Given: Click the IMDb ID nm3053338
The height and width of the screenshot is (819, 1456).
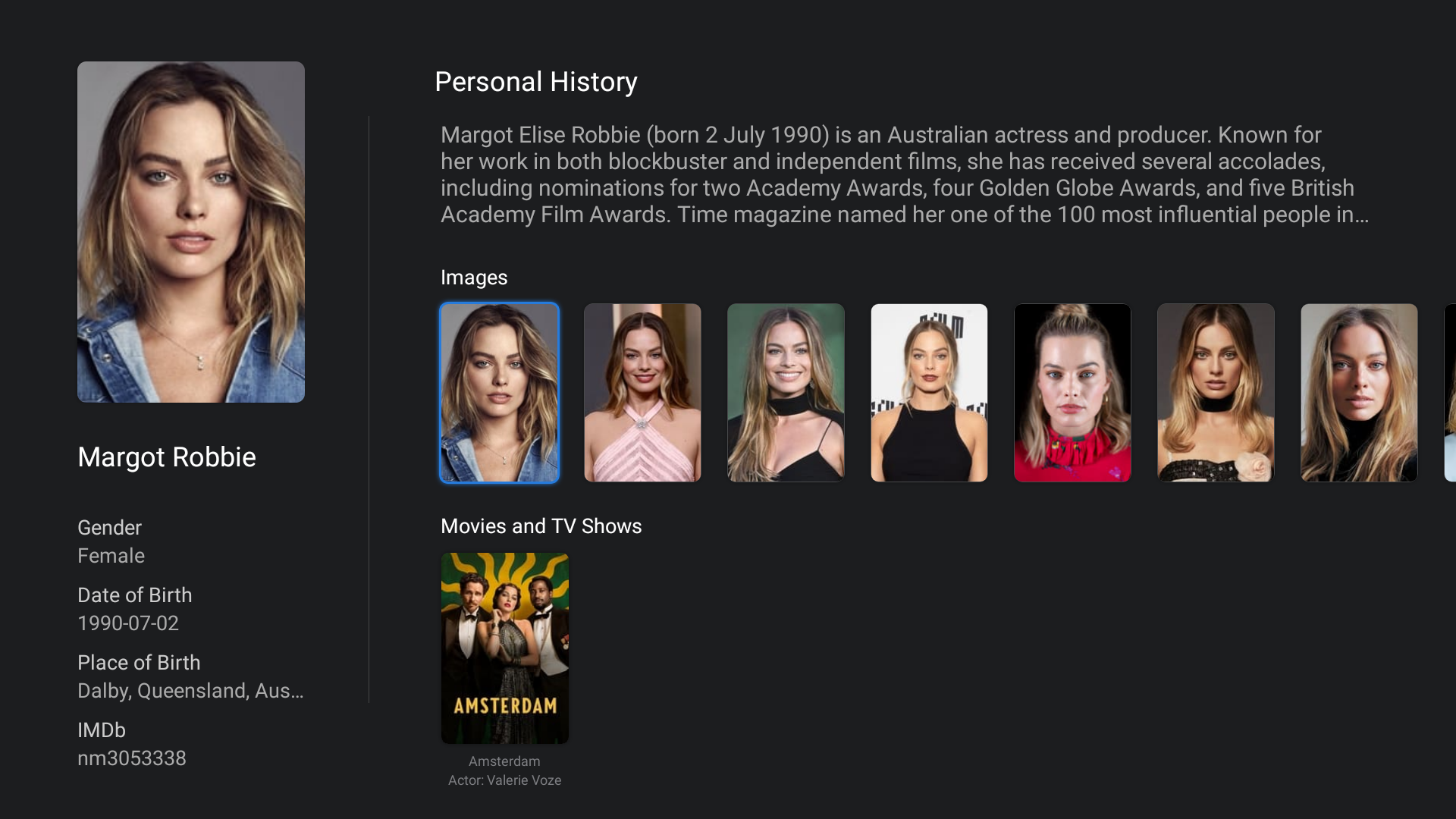Looking at the screenshot, I should [x=132, y=758].
